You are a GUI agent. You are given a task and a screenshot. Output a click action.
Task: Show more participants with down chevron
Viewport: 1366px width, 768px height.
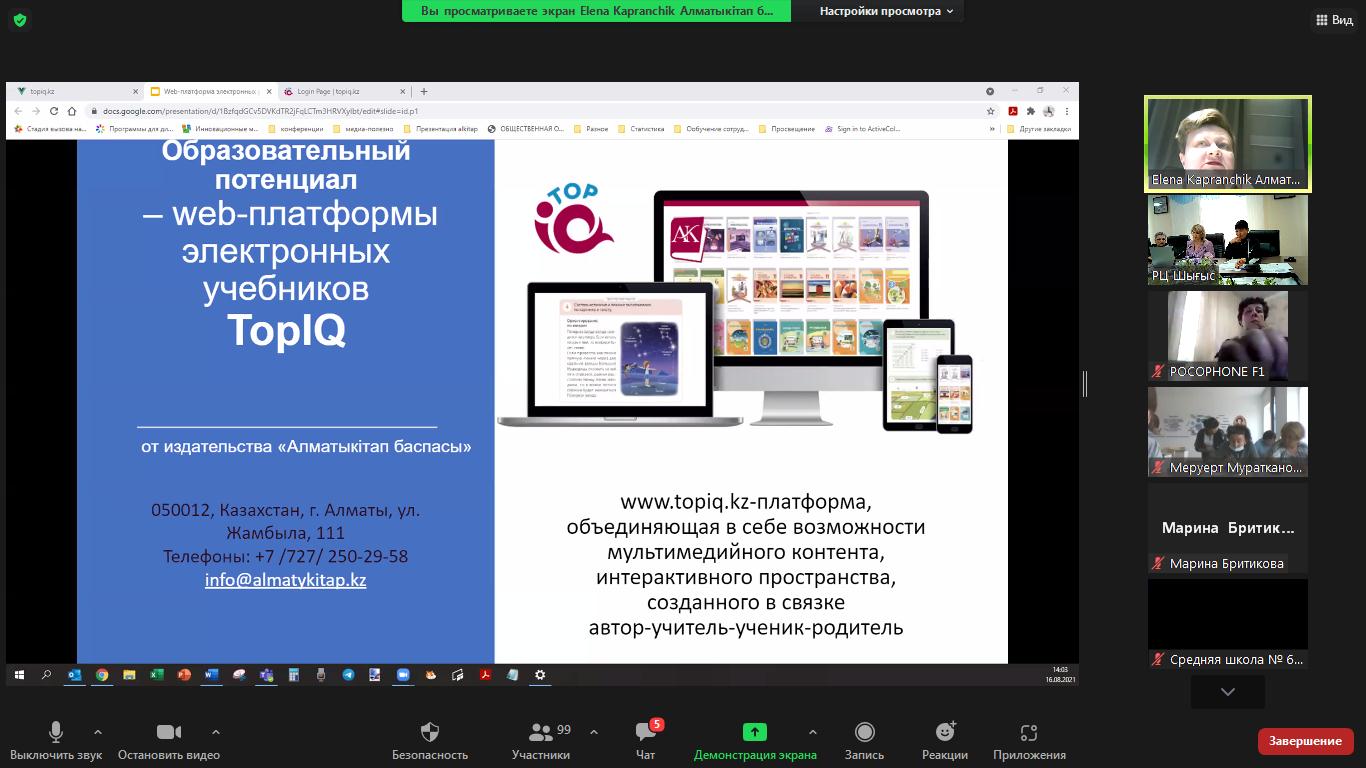tap(1228, 692)
